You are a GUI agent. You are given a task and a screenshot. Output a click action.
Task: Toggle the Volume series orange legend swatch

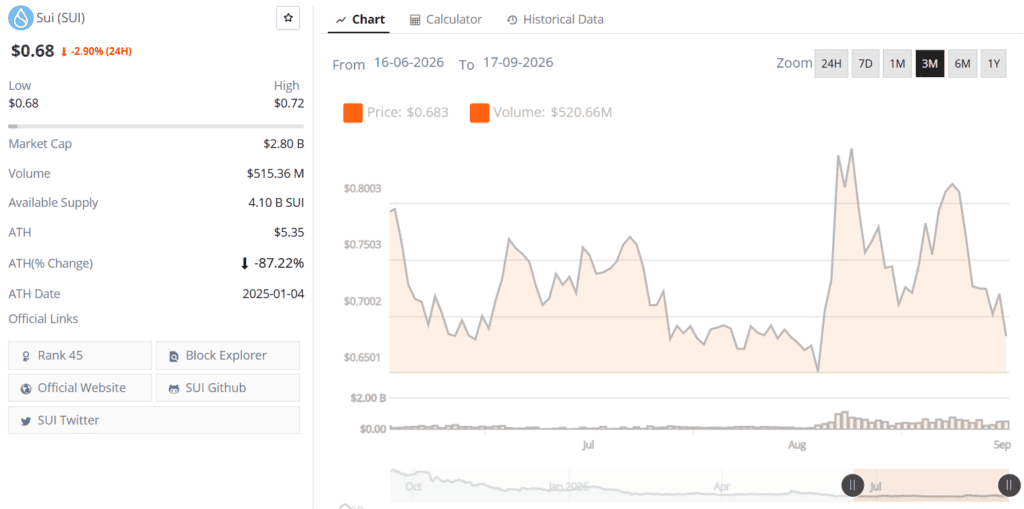[479, 112]
